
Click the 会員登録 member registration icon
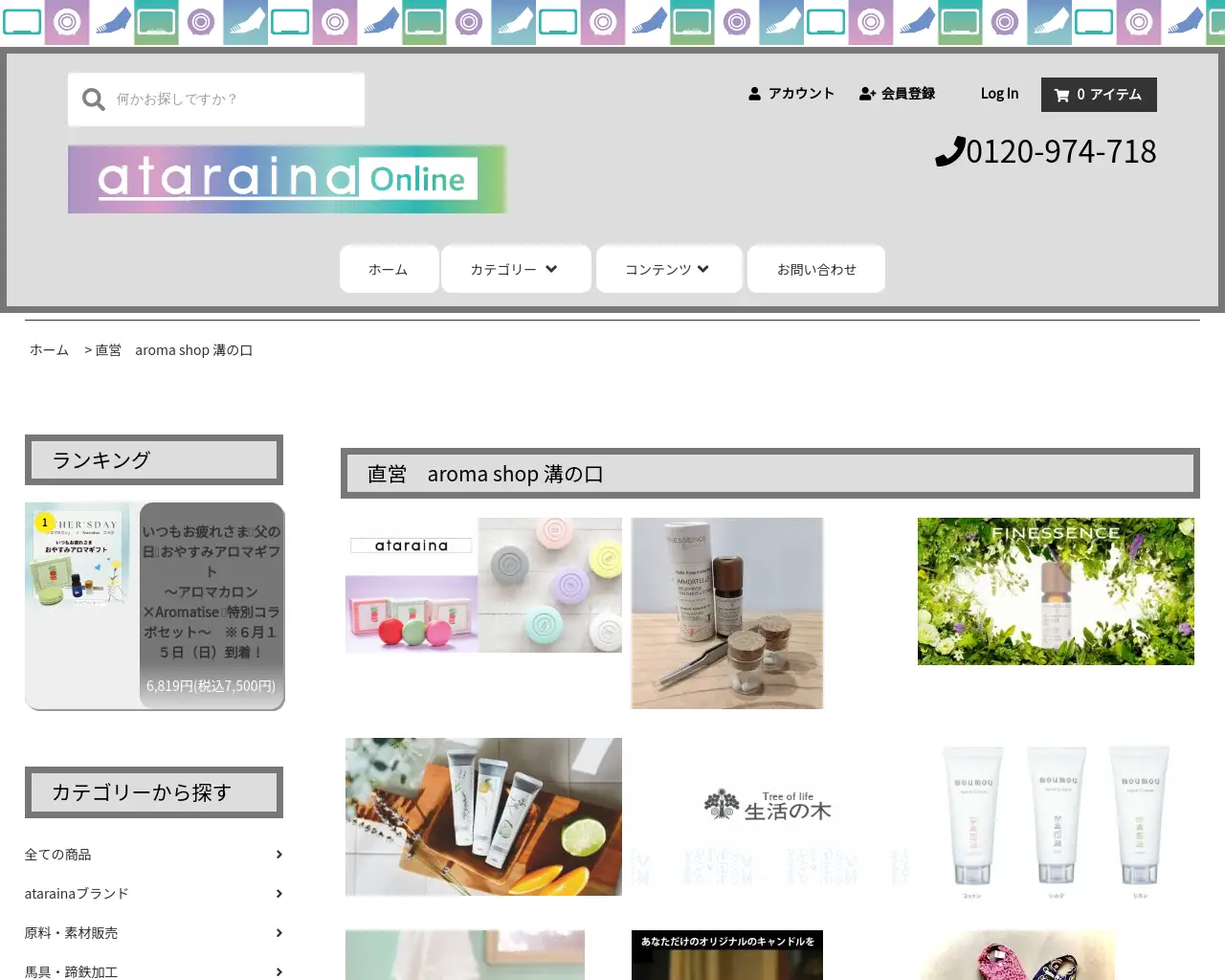(868, 93)
